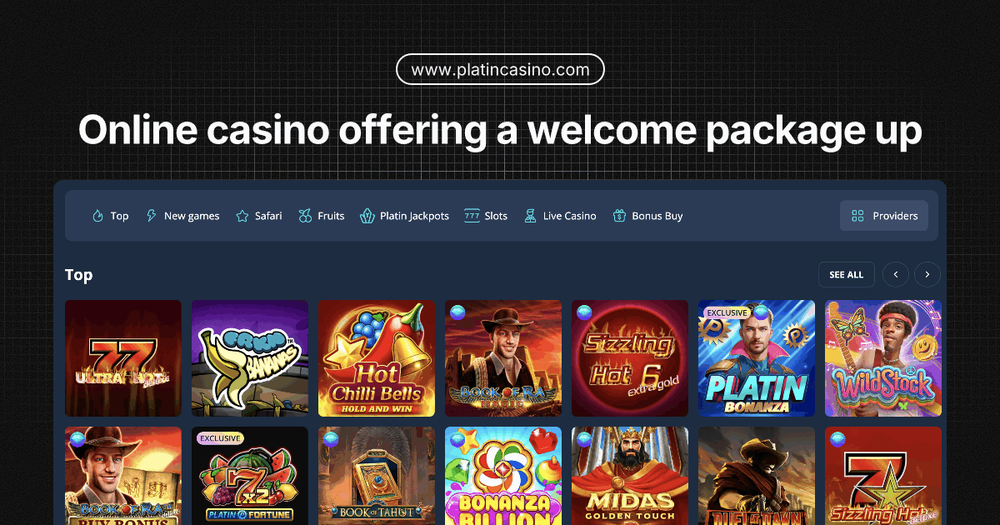The height and width of the screenshot is (525, 1000).
Task: Open the Ultra Hot 77 game thumbnail
Action: tap(123, 359)
